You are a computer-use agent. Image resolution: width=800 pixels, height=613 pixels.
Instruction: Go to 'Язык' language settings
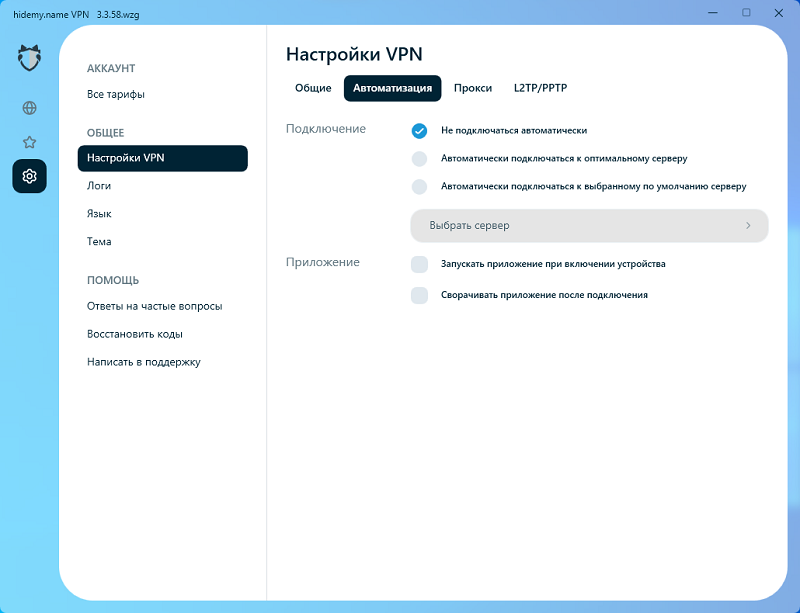point(99,214)
